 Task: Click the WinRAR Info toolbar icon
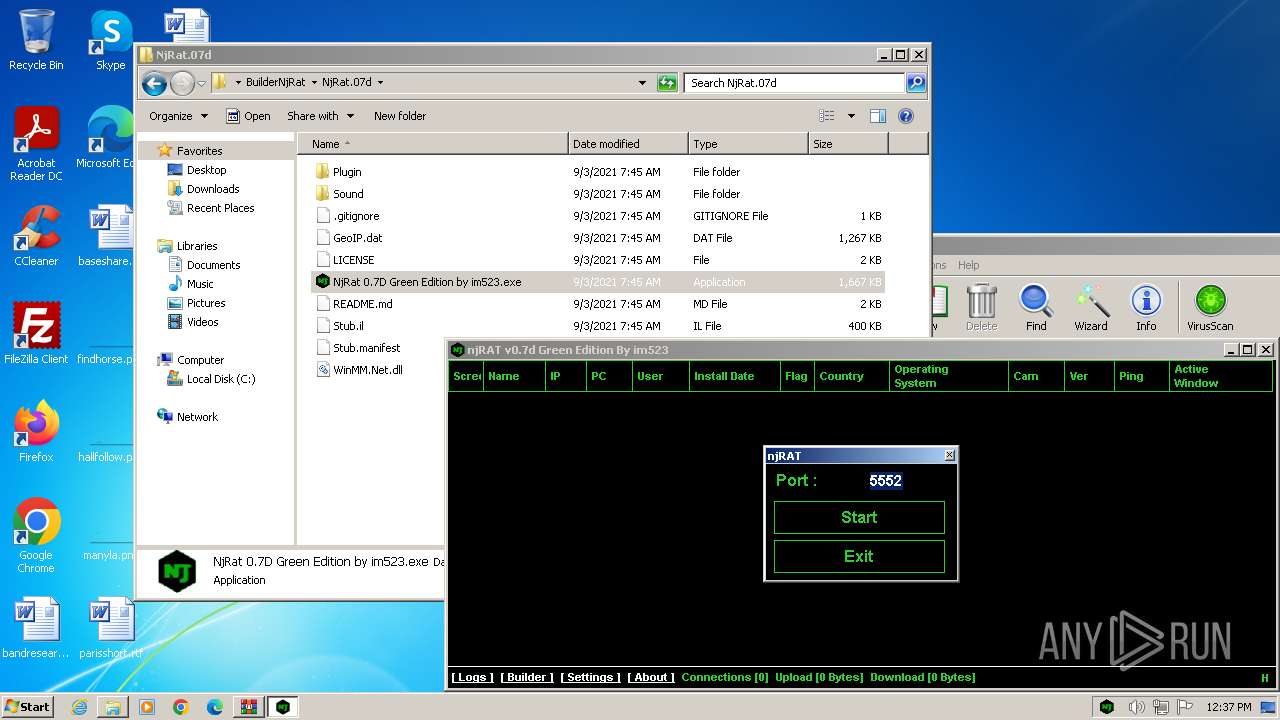(1146, 308)
